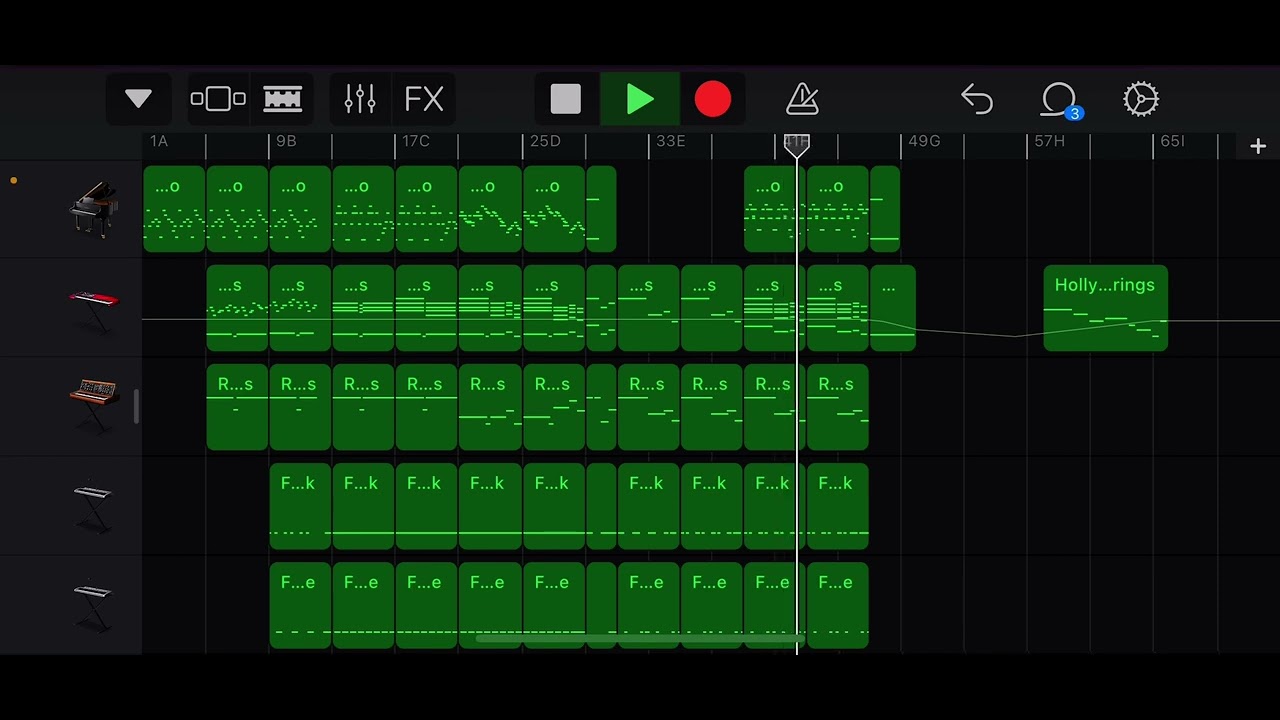Click ruler marker 57H
The image size is (1280, 720).
(1050, 141)
